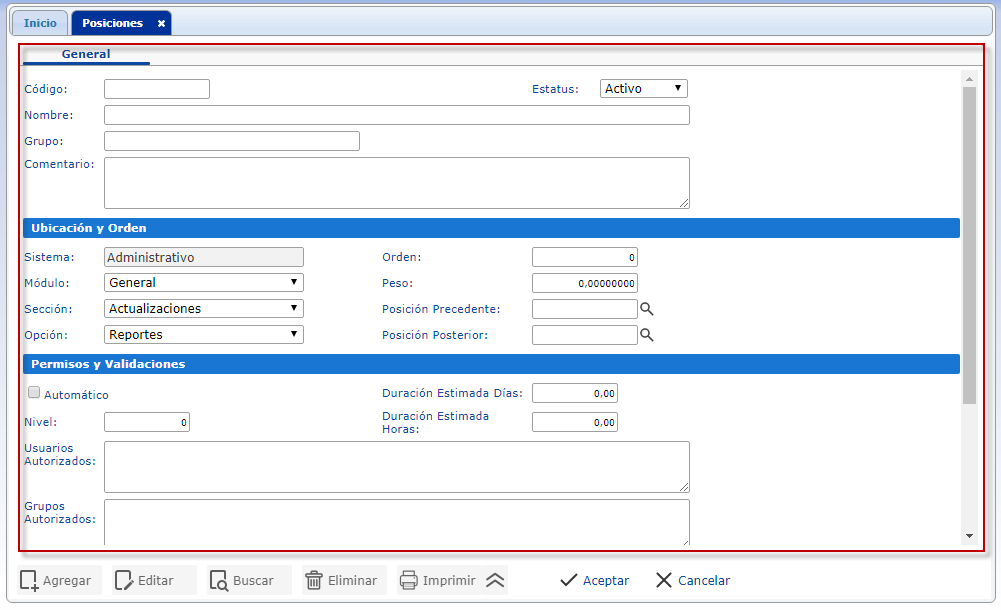
Task: Open the Sección dropdown list
Action: pyautogui.click(x=204, y=309)
